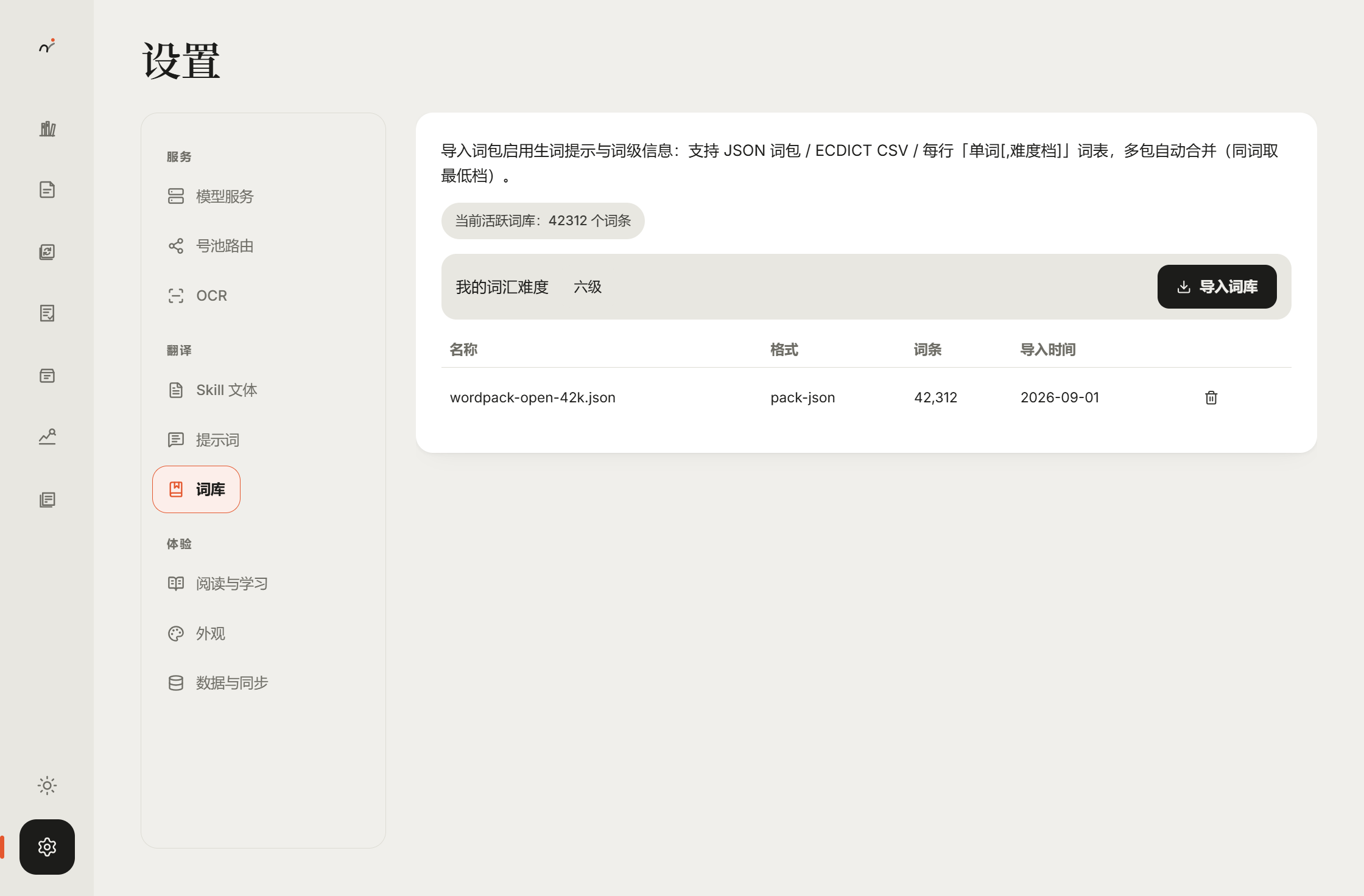The height and width of the screenshot is (896, 1364).
Task: Open the archive box icon in sidebar
Action: pos(47,376)
